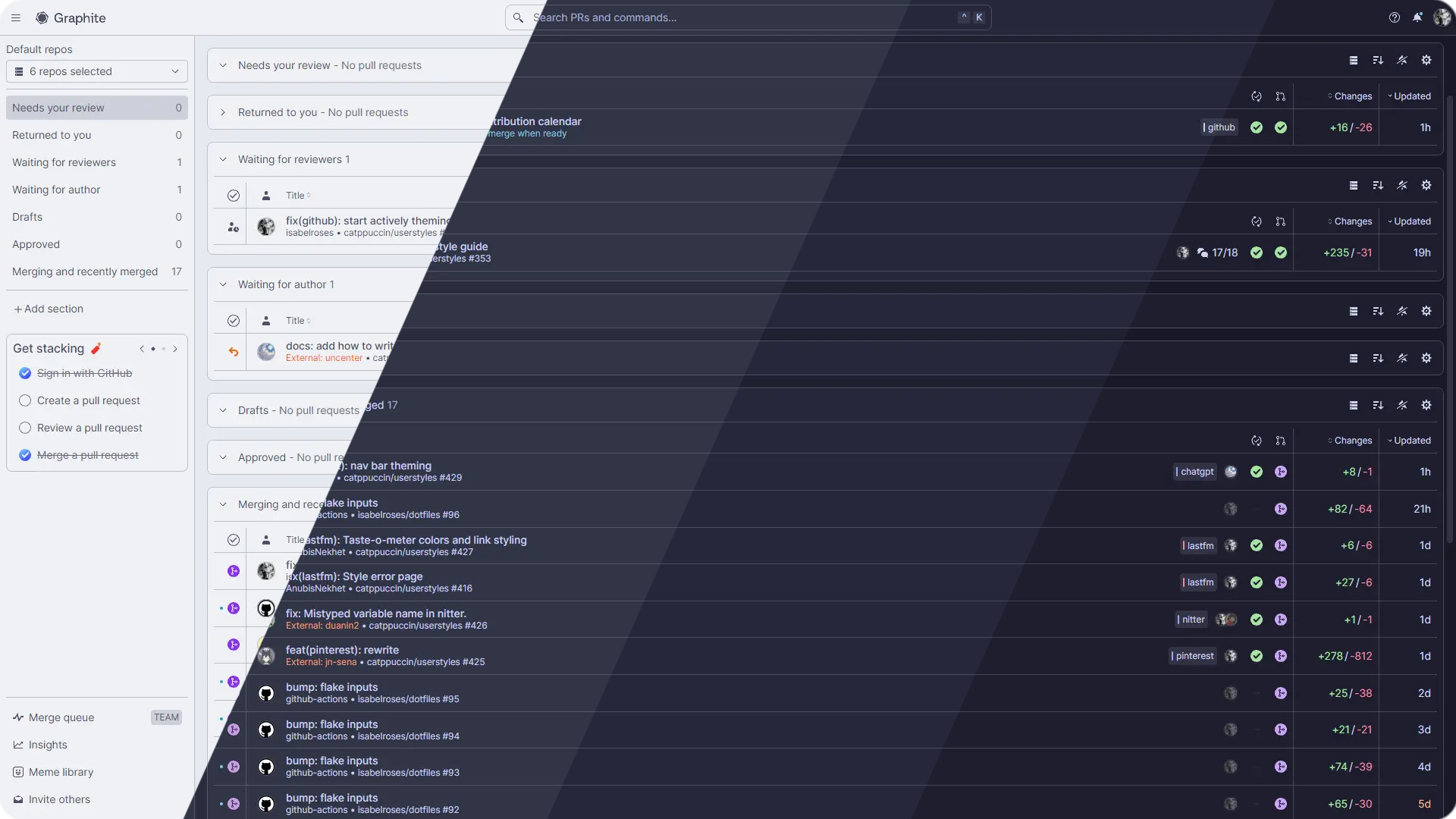Collapse the Waiting for author 1 section
The height and width of the screenshot is (819, 1456).
pos(223,284)
